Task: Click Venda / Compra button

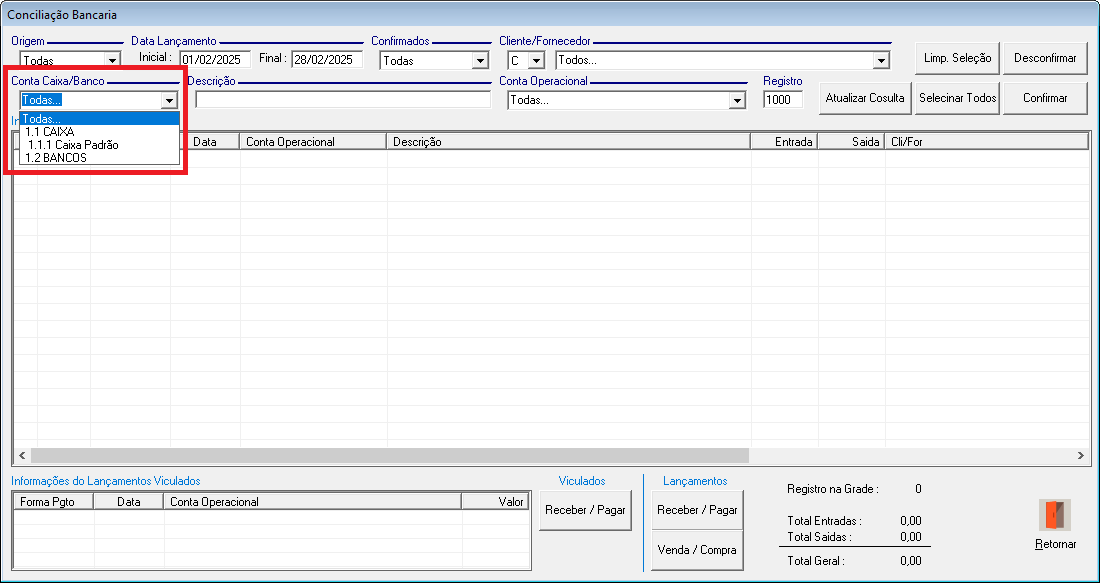Action: point(697,550)
